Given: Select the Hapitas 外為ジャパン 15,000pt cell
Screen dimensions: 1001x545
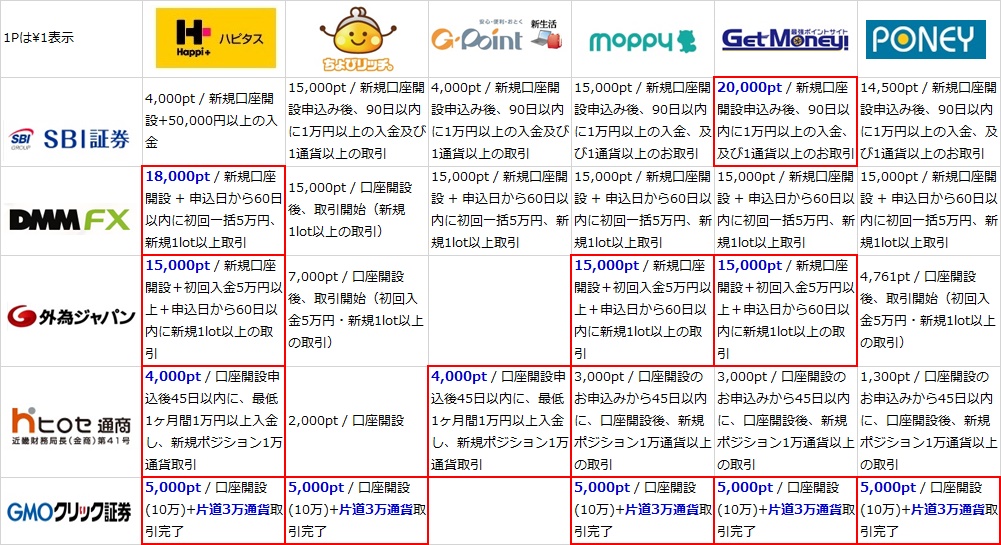Looking at the screenshot, I should [214, 311].
